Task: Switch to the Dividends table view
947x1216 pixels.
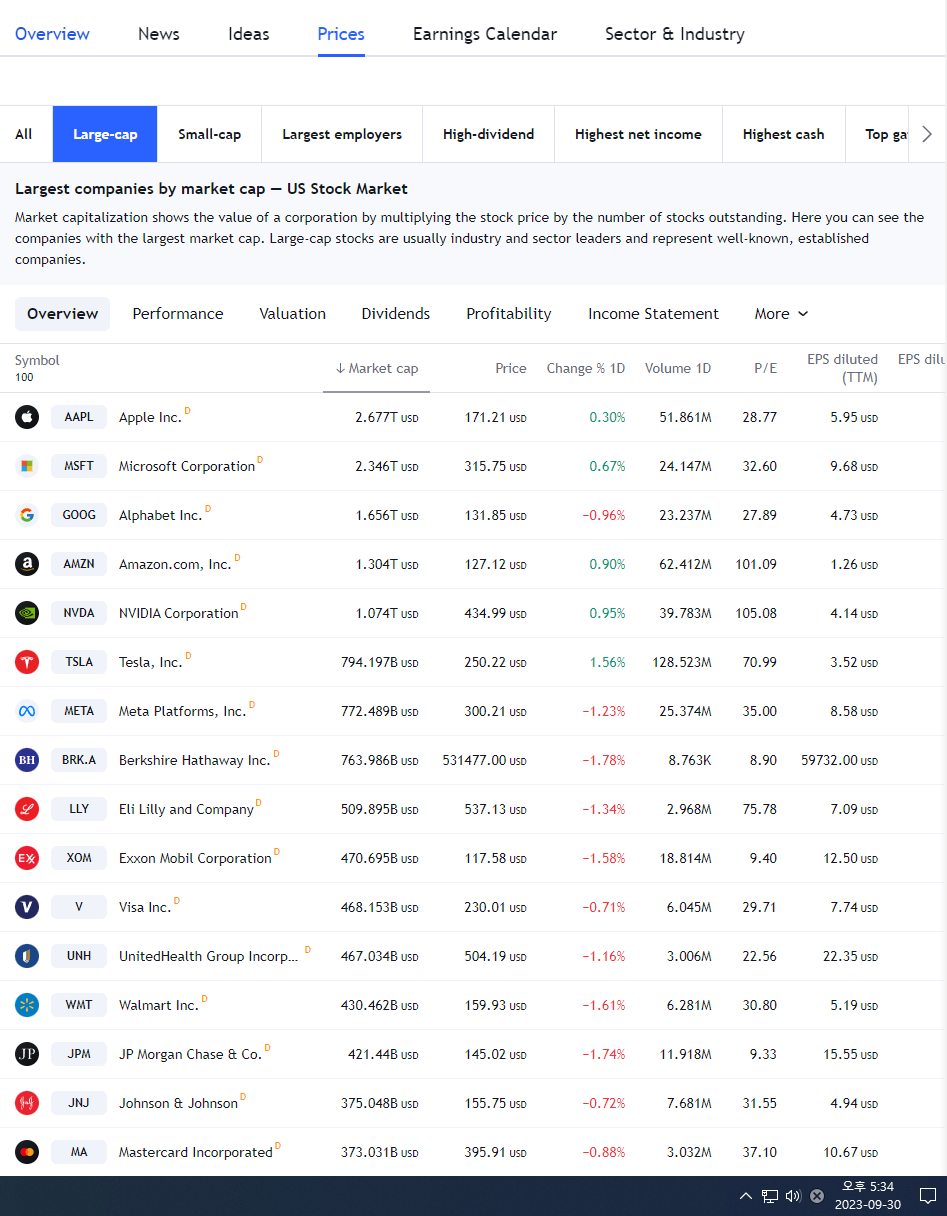Action: [396, 314]
